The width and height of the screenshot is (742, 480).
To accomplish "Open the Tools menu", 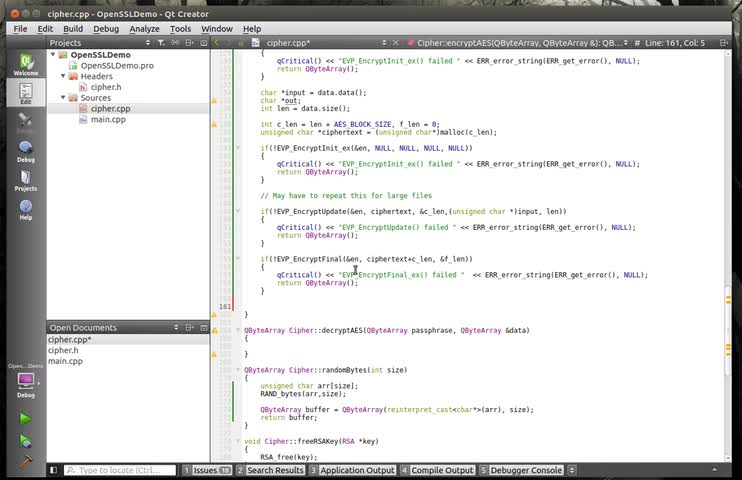I will (180, 29).
